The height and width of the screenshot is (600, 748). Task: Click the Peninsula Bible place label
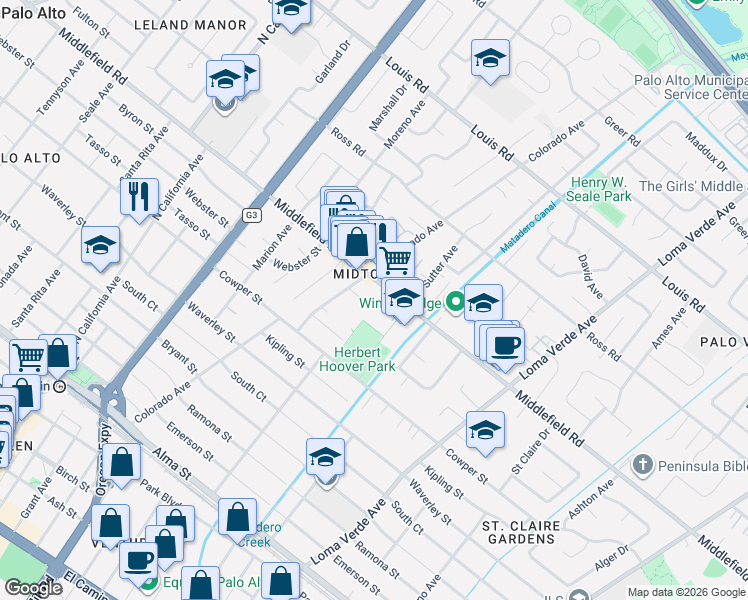point(703,466)
